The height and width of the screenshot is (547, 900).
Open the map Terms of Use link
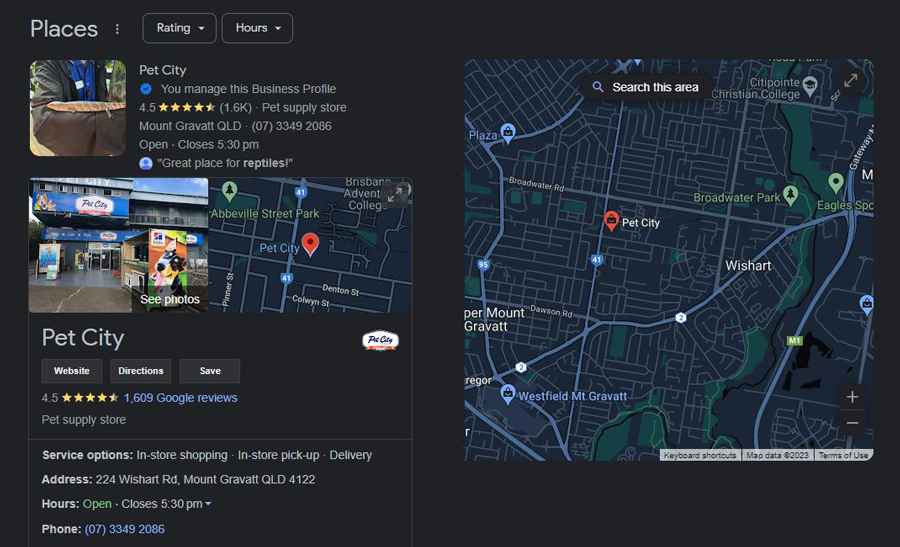coord(843,455)
